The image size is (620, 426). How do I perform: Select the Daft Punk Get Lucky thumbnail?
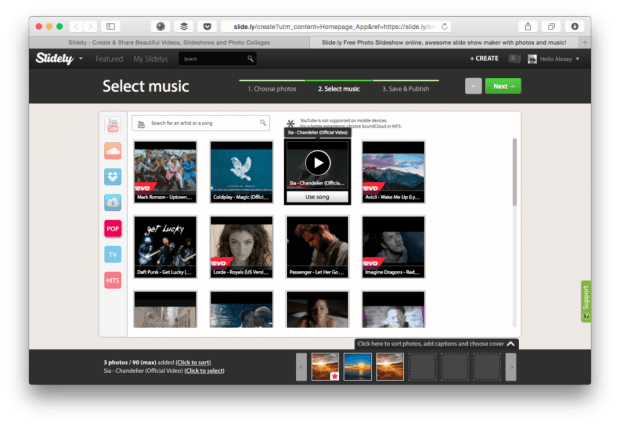click(164, 245)
